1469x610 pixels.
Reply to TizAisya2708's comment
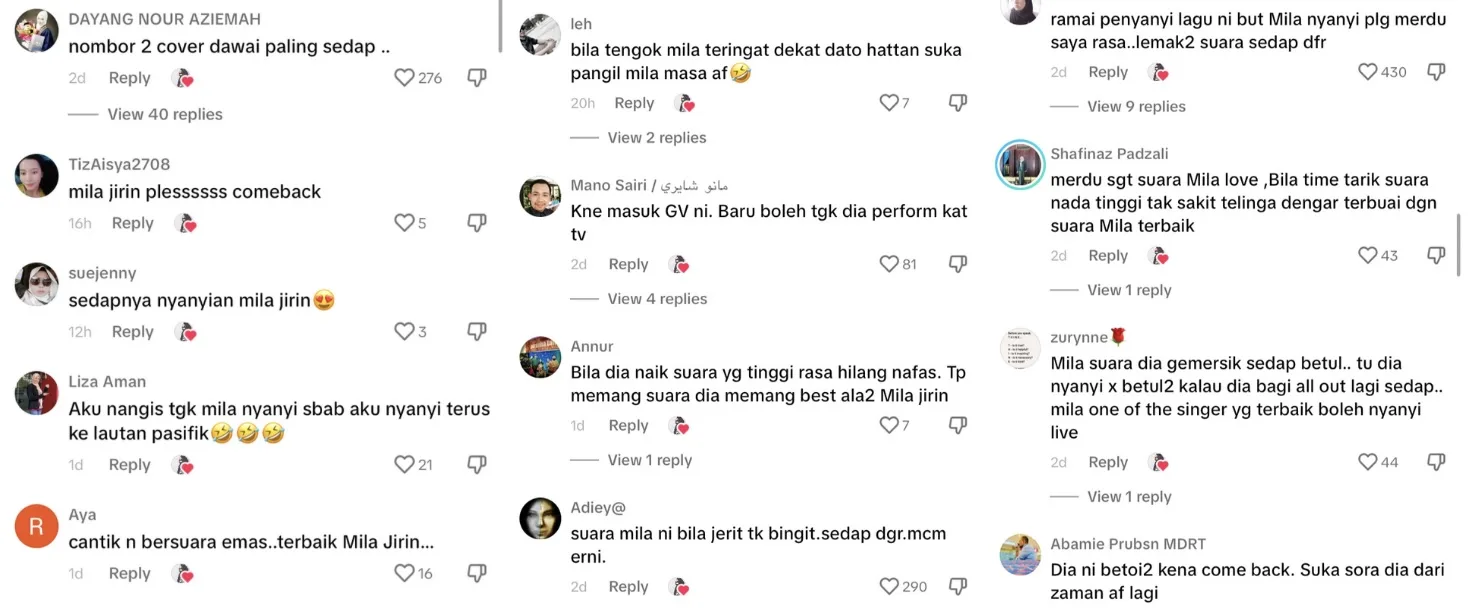133,223
